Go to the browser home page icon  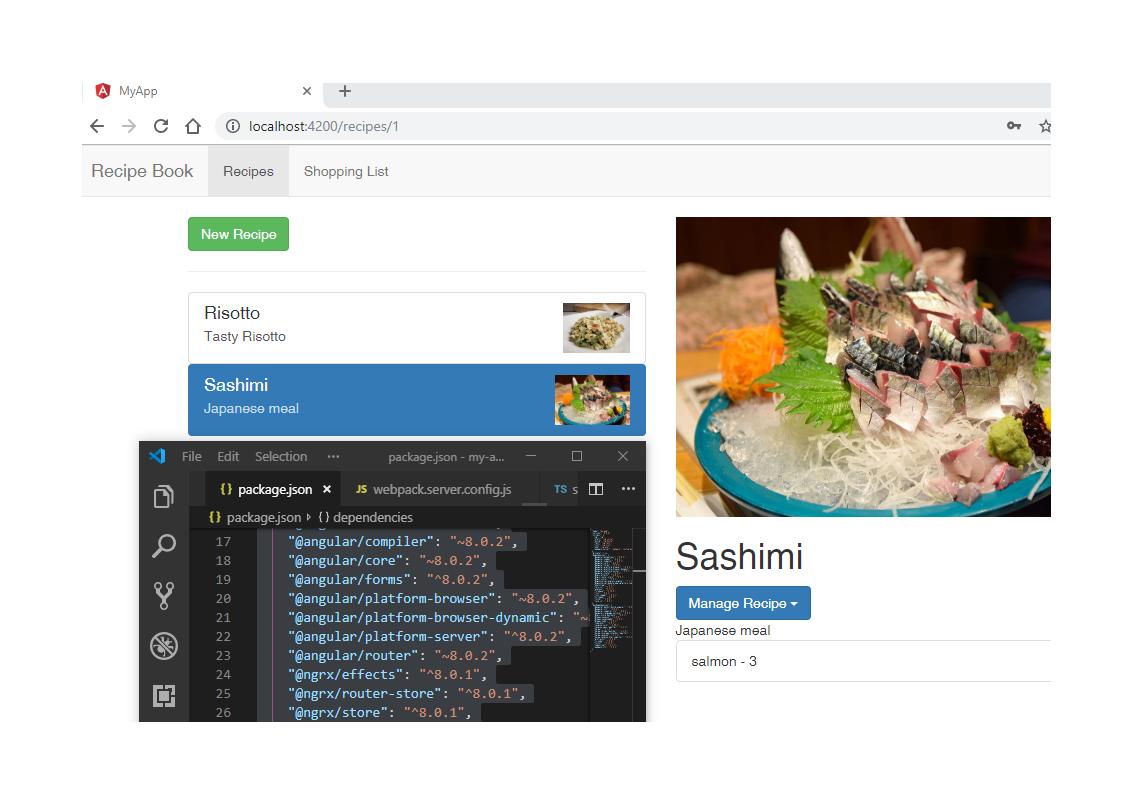pyautogui.click(x=193, y=126)
